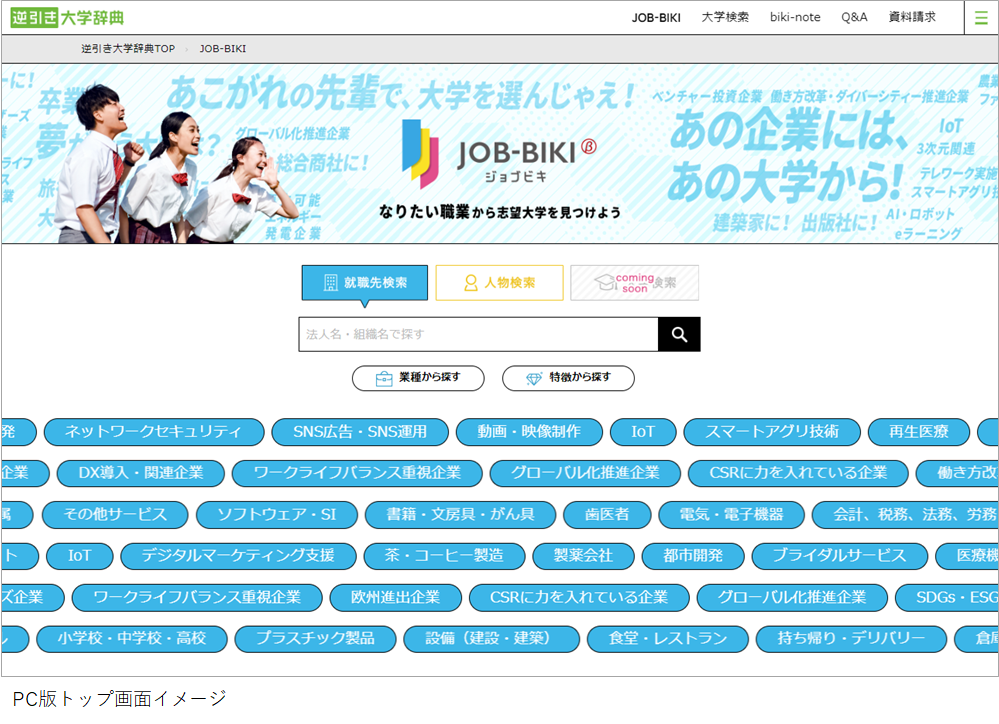Click the magnifier search button
Viewport: 999px width, 724px height.
point(679,334)
